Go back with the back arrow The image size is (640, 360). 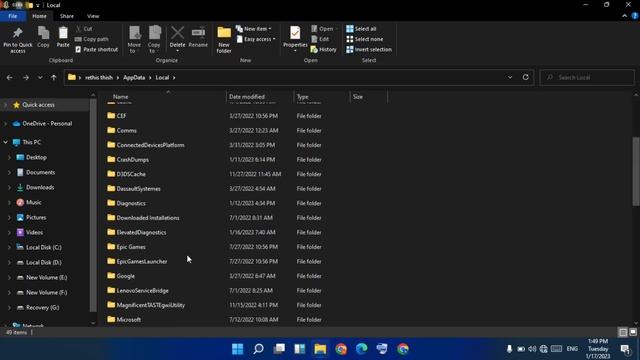point(9,77)
